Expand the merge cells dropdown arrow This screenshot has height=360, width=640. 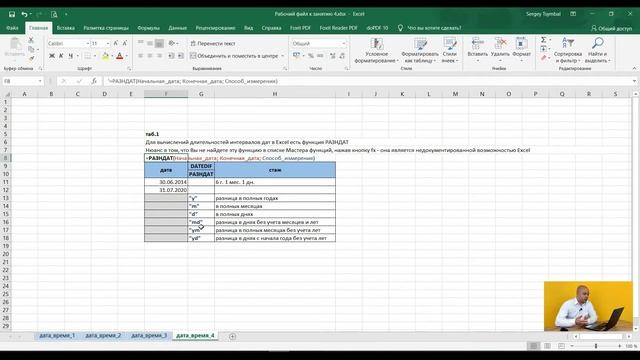[x=282, y=56]
